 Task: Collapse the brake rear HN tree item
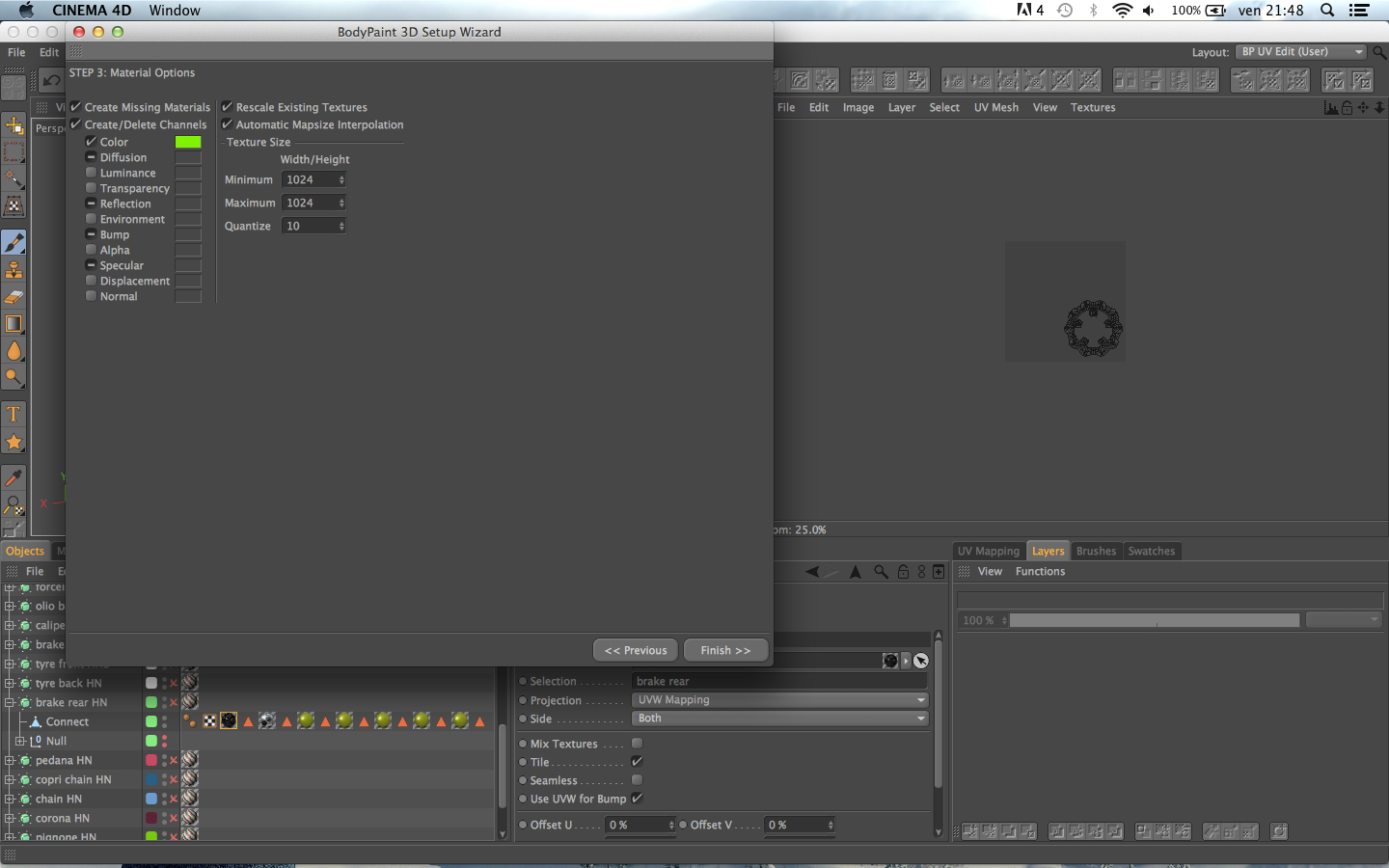[x=10, y=703]
